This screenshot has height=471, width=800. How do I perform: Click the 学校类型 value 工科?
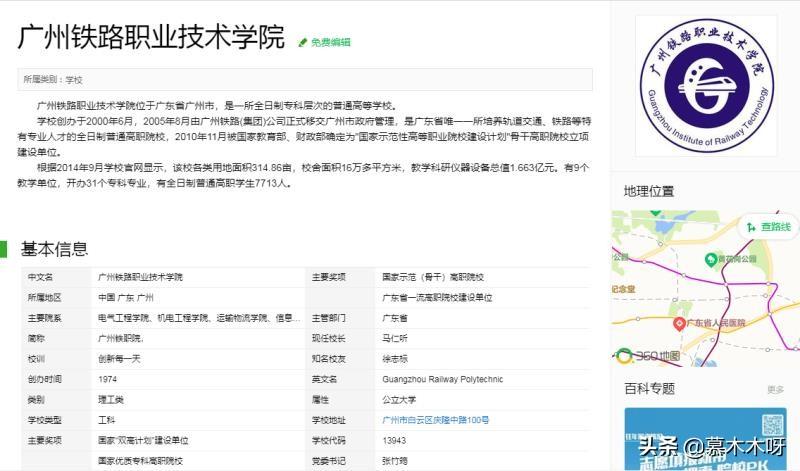coord(107,420)
